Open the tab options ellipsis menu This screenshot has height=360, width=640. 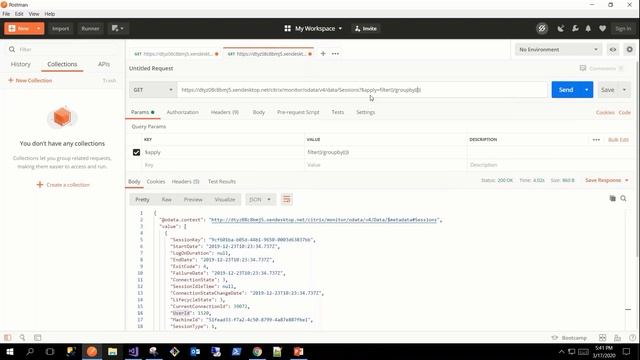tap(335, 53)
